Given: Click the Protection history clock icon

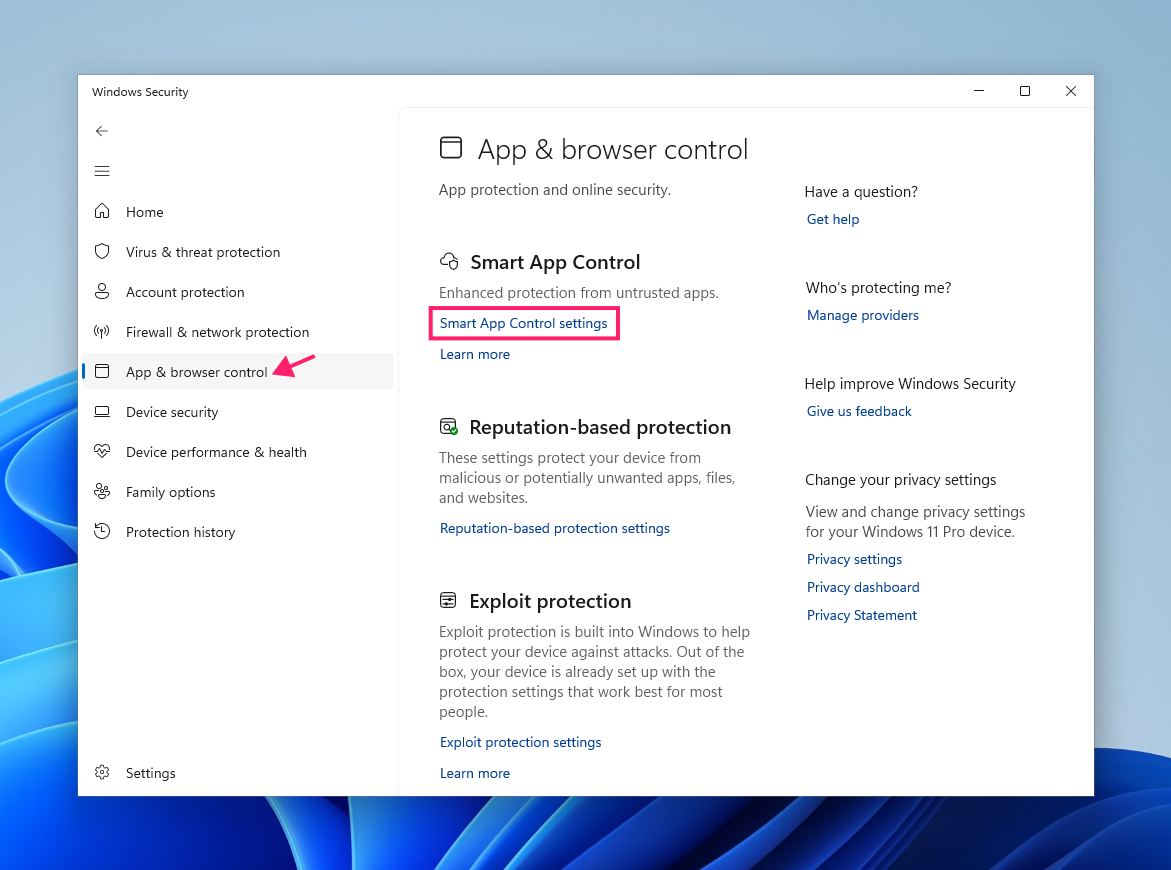Looking at the screenshot, I should coord(102,531).
